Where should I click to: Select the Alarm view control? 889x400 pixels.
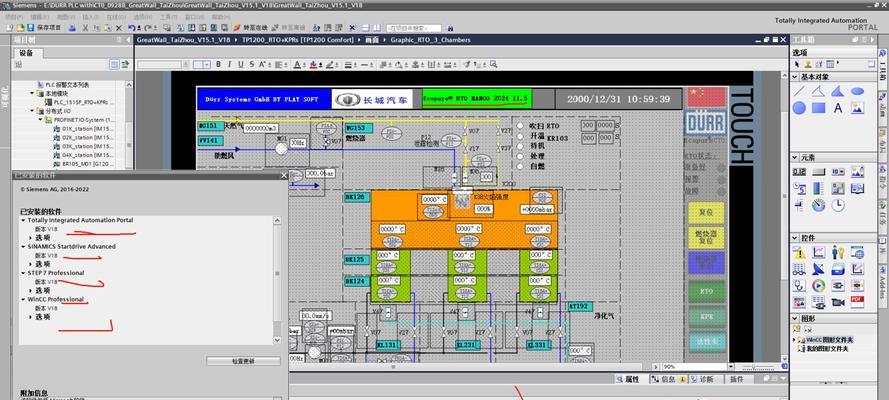pos(799,253)
